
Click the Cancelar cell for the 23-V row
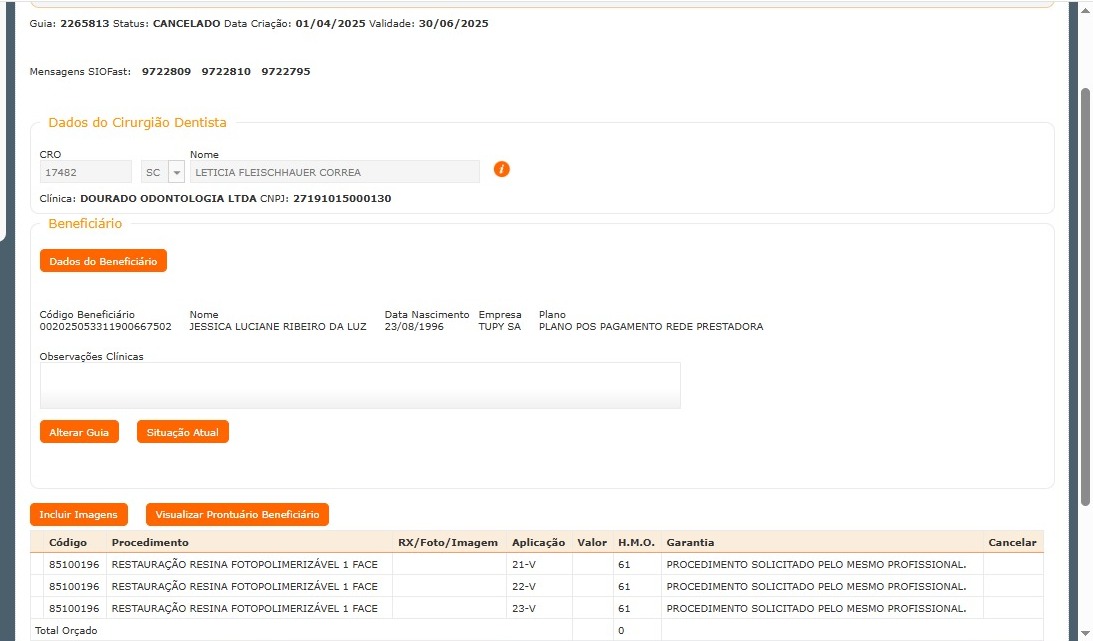point(1012,608)
